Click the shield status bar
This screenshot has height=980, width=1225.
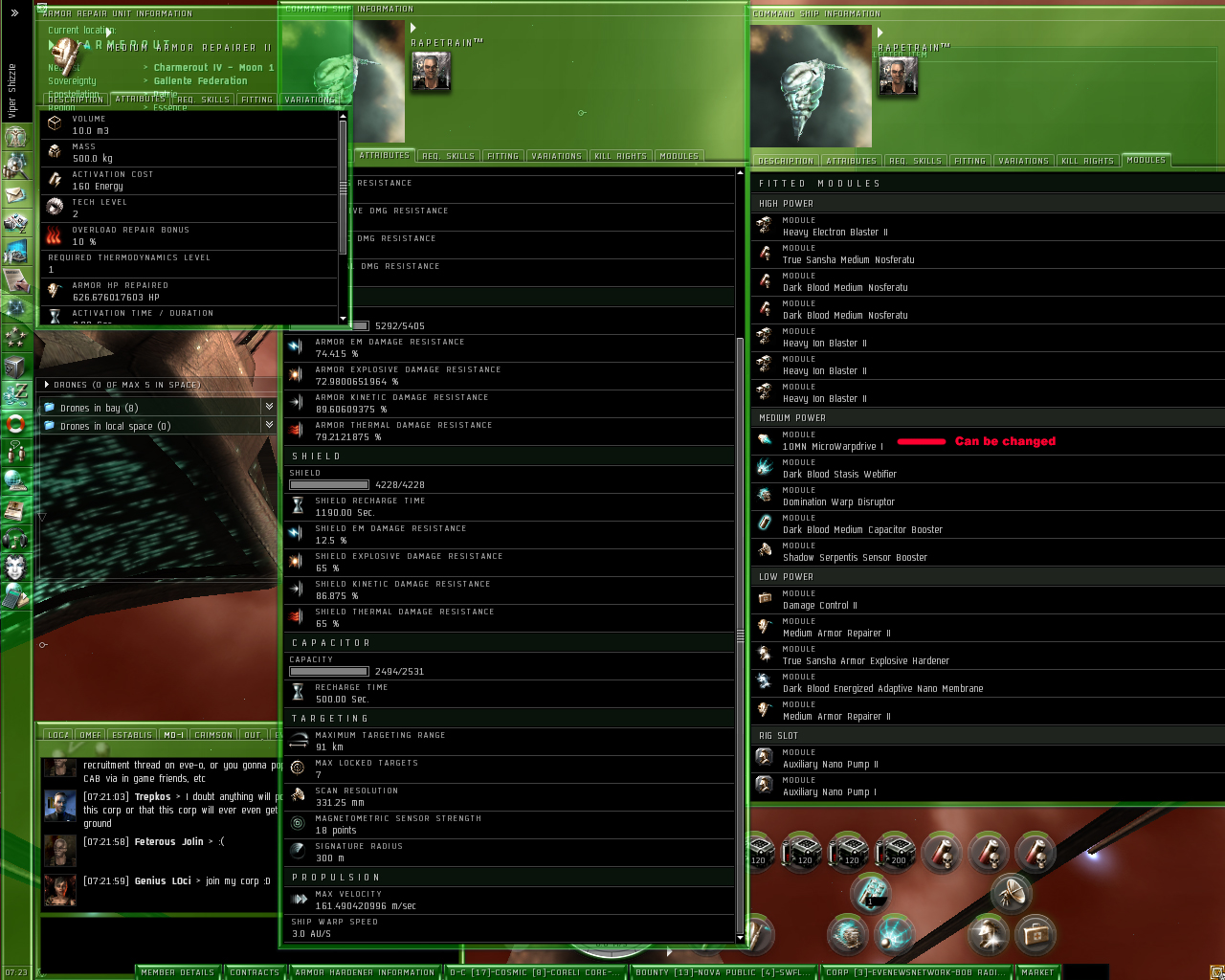[x=329, y=484]
